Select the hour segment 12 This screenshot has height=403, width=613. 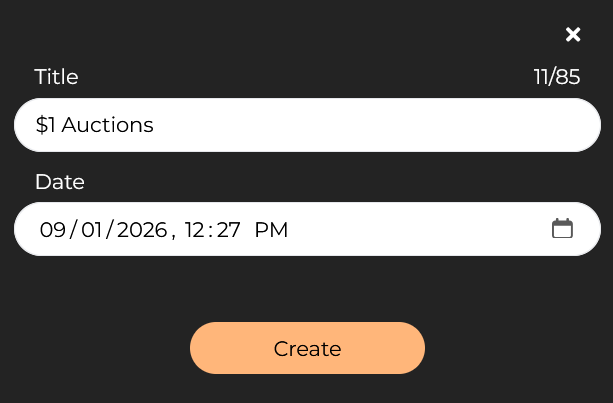click(x=194, y=229)
